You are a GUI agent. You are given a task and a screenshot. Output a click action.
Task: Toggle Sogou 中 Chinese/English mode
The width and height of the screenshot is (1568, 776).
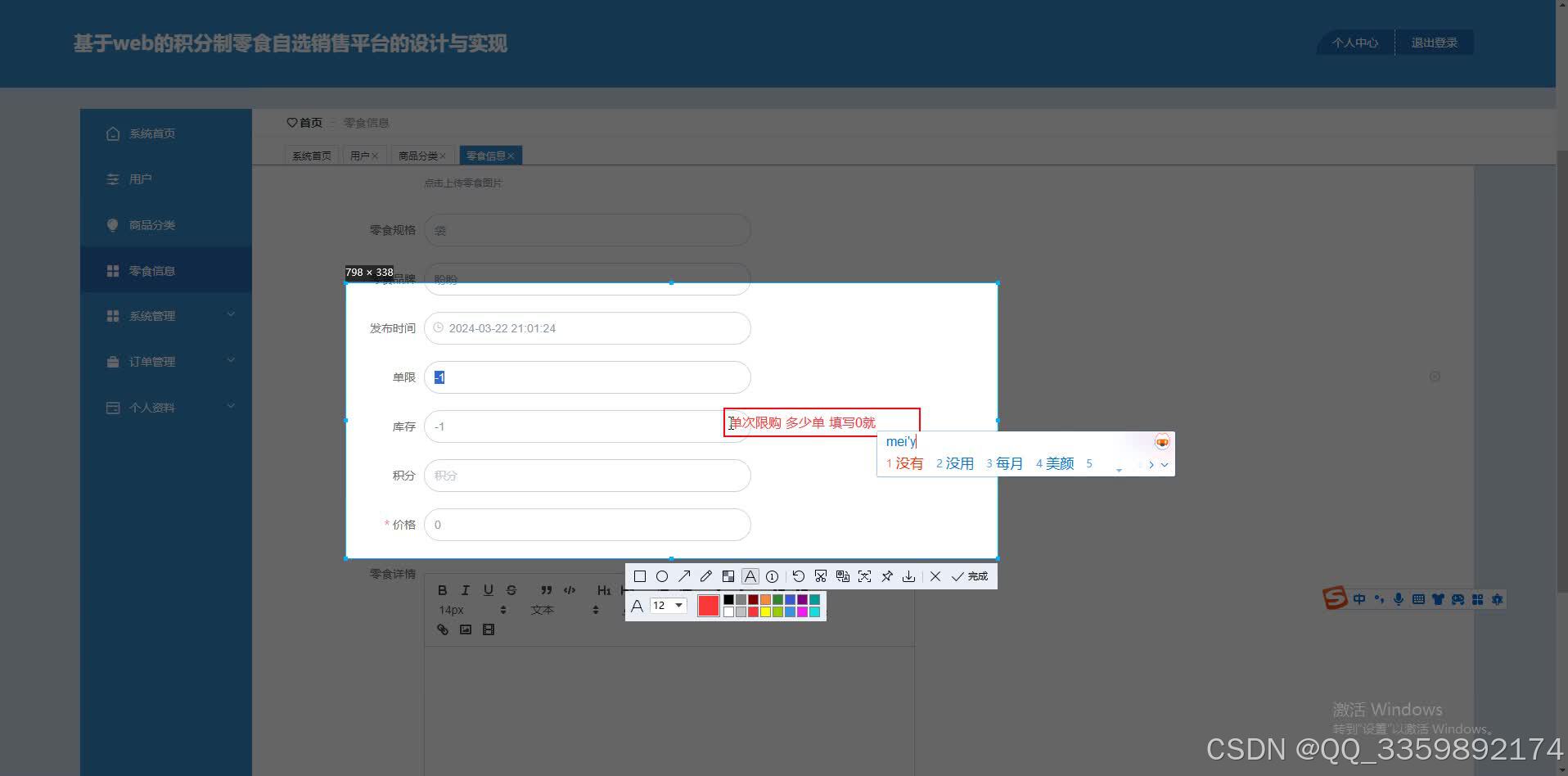click(x=1359, y=599)
